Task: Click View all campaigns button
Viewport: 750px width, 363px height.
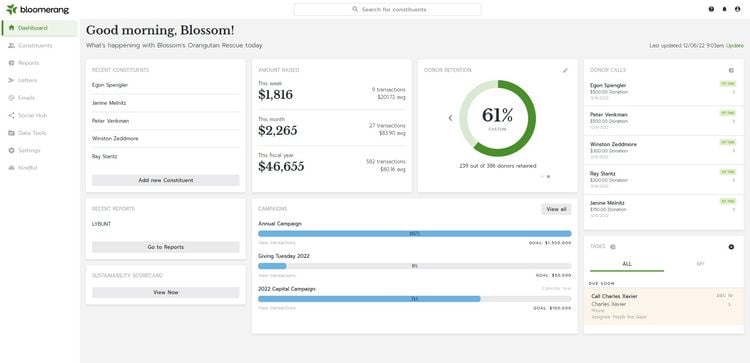Action: (x=556, y=209)
